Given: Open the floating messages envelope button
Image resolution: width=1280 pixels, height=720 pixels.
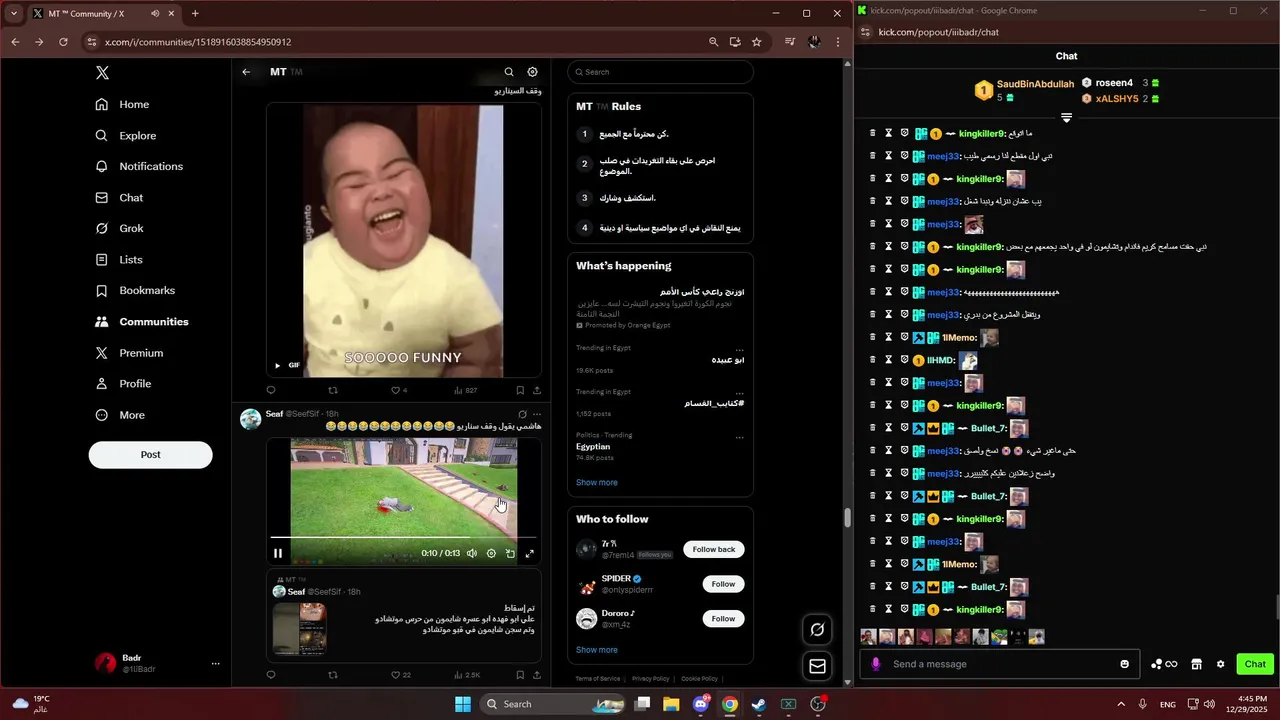Looking at the screenshot, I should pyautogui.click(x=817, y=666).
